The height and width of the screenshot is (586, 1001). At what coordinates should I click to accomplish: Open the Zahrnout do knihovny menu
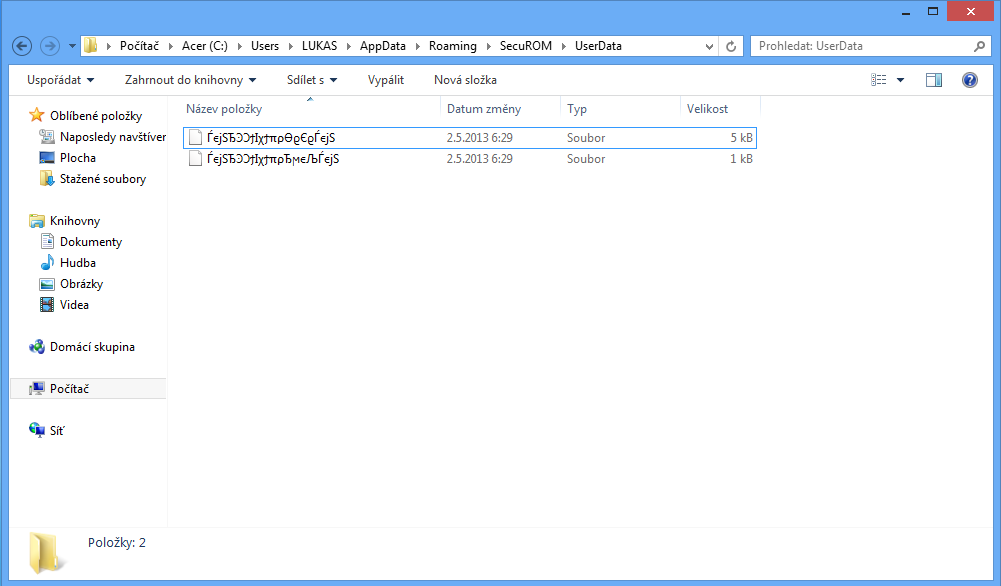[x=190, y=80]
